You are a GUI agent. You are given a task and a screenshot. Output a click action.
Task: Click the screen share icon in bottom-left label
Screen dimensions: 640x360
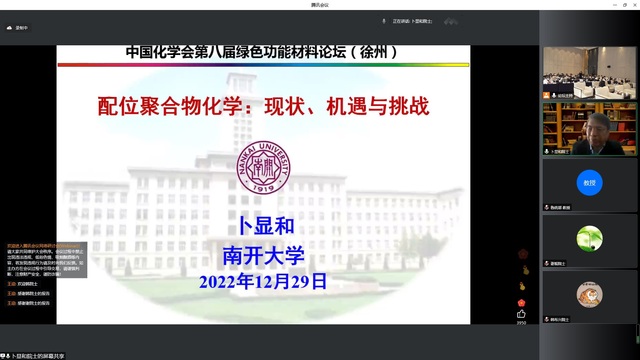pos(2,356)
